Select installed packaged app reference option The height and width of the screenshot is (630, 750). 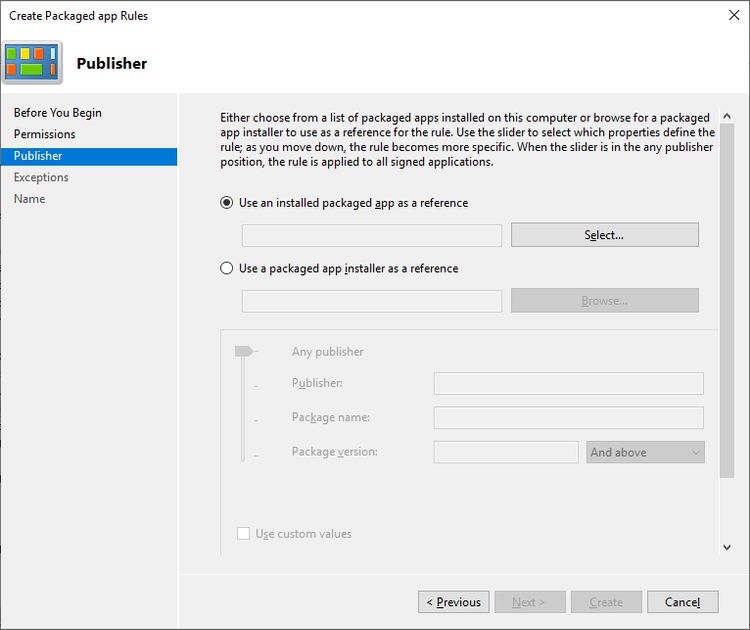coord(227,203)
